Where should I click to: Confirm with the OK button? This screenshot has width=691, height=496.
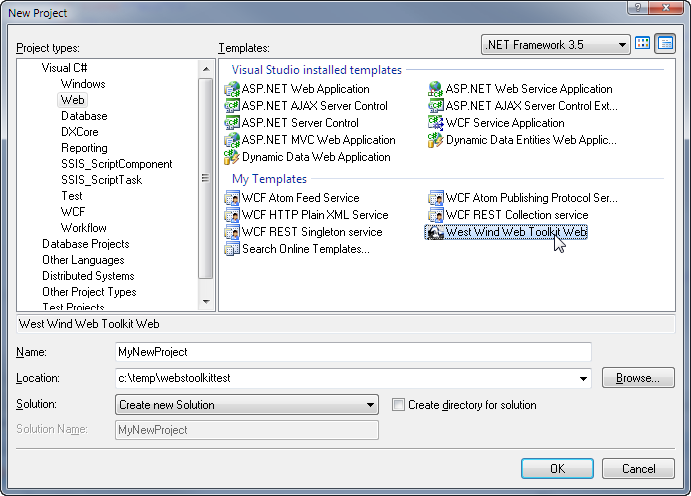[557, 468]
